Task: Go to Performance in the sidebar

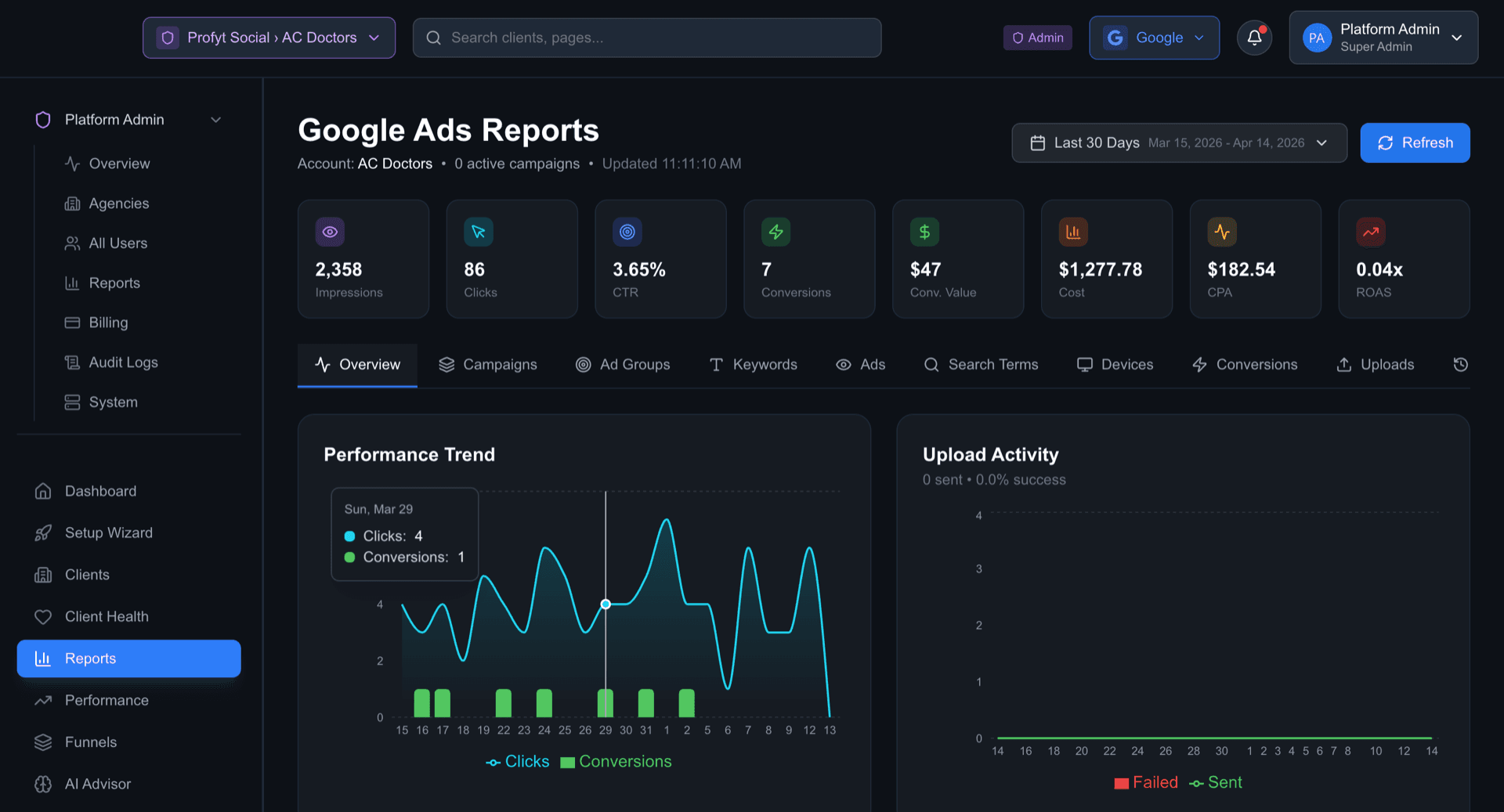Action: 129,701
